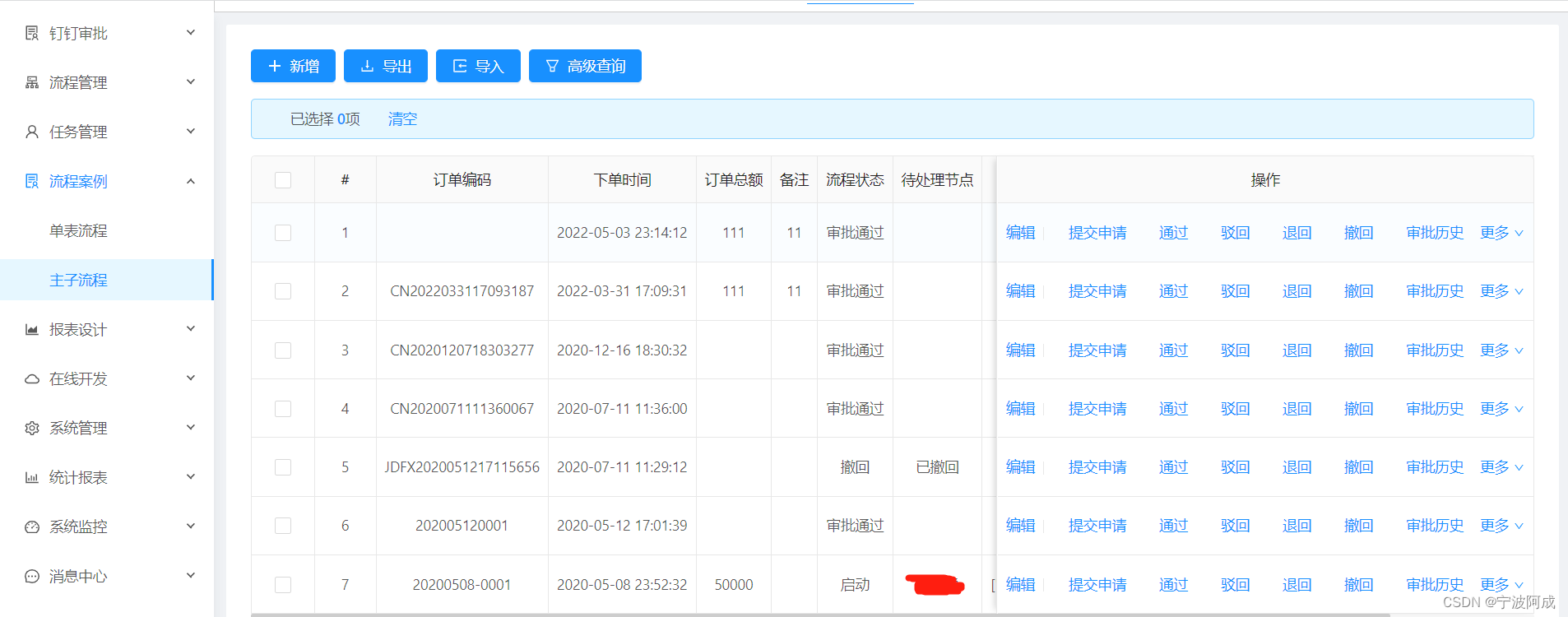Click the 50000 order total cell
Viewport: 1568px width, 617px height.
click(734, 585)
